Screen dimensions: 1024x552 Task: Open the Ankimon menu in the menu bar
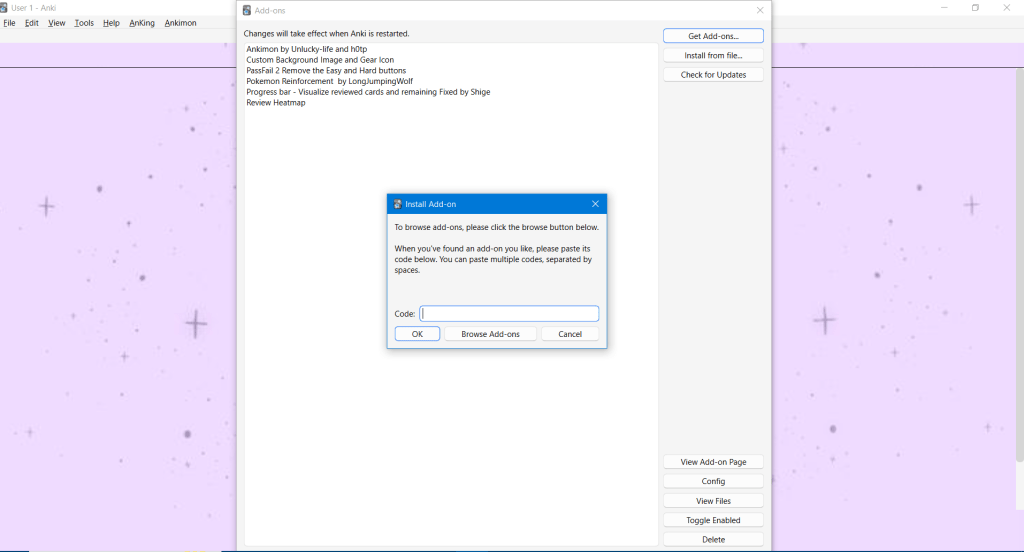[x=181, y=23]
